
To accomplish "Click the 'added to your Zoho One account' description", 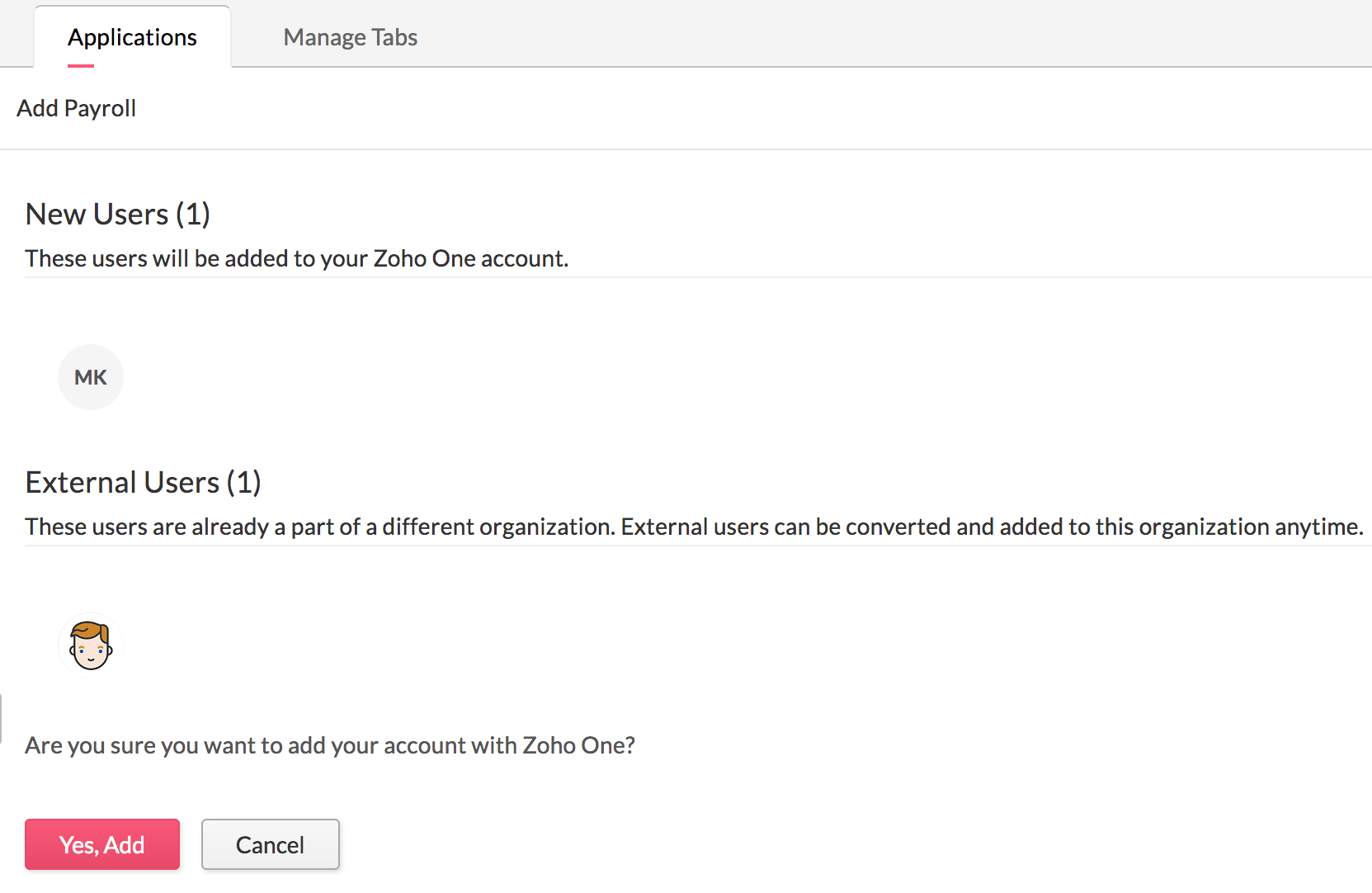I will (x=297, y=258).
